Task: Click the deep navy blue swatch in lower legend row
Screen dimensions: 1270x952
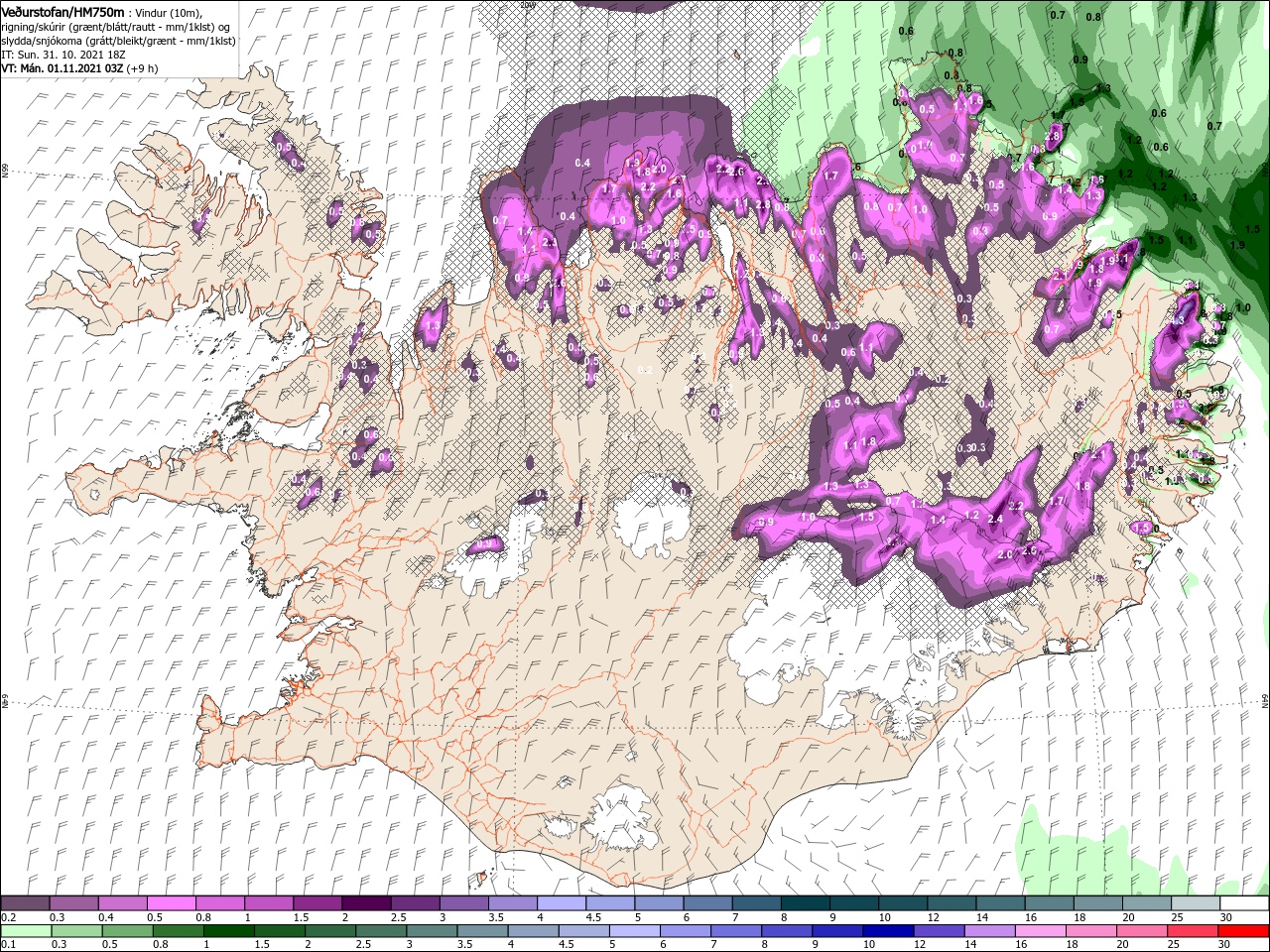Action: pos(888,931)
